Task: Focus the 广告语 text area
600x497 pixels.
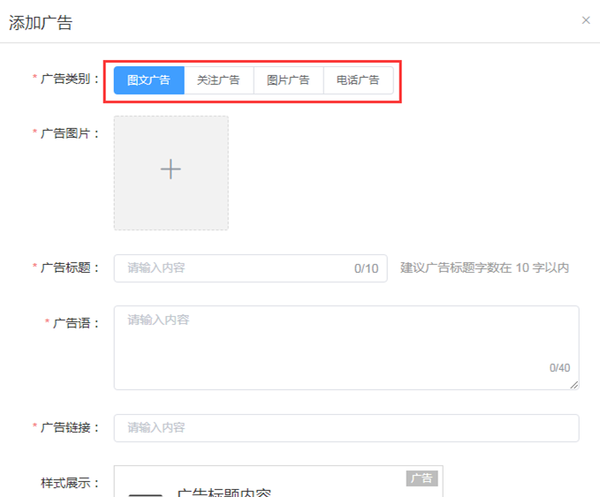Action: pyautogui.click(x=346, y=348)
